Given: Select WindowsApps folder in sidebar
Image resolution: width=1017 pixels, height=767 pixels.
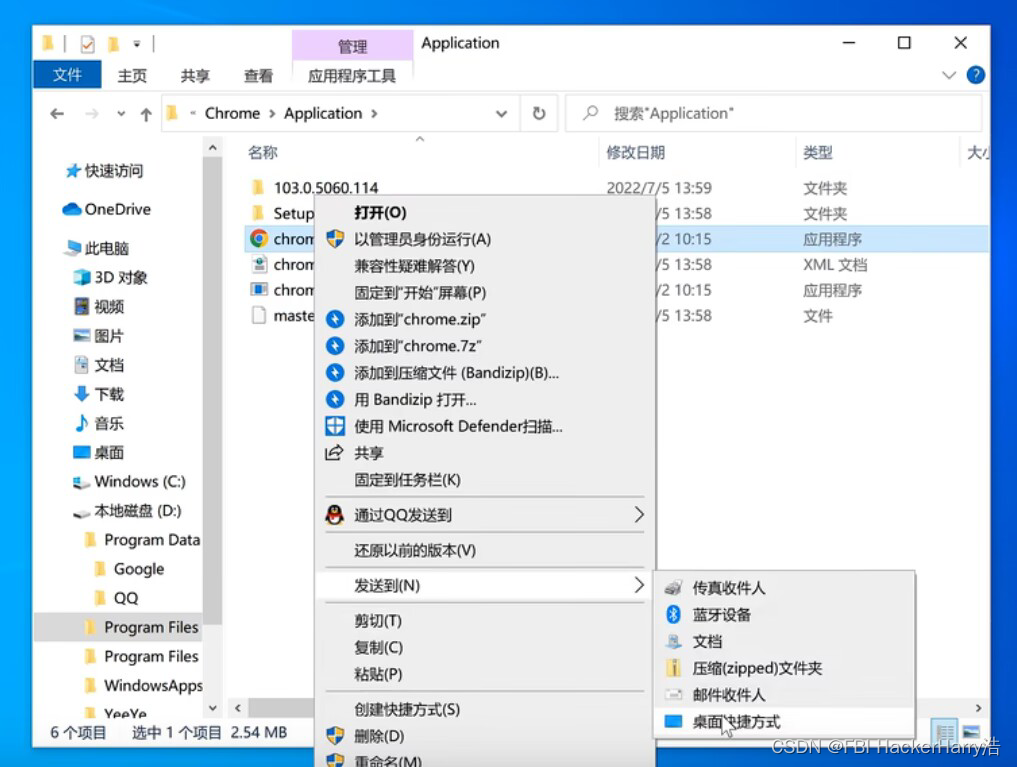Looking at the screenshot, I should [143, 685].
